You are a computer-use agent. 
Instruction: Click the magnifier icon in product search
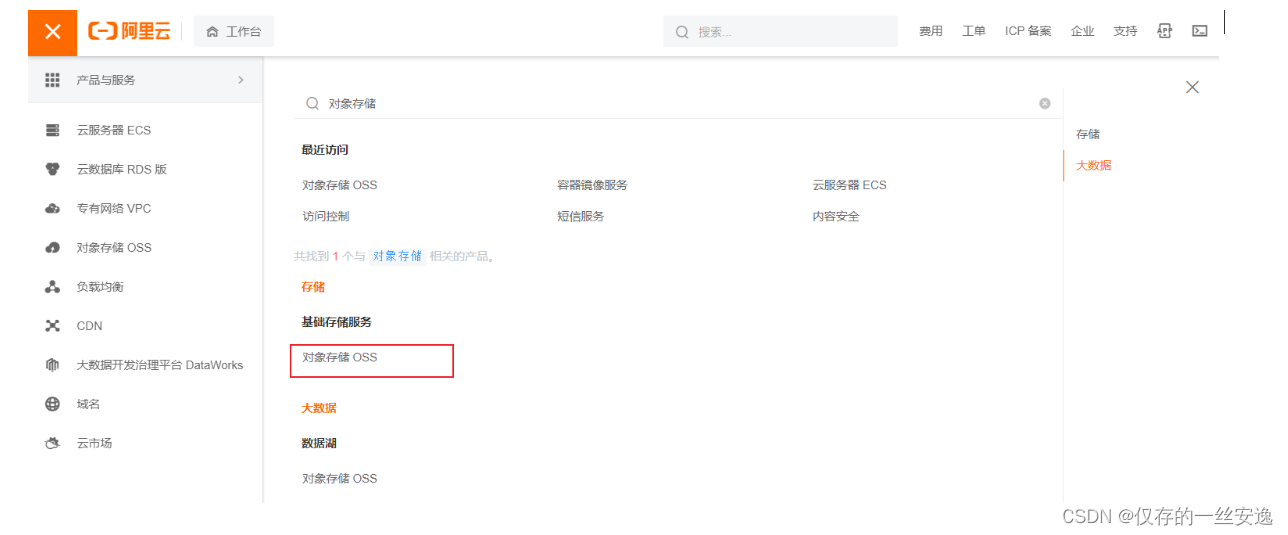click(312, 103)
